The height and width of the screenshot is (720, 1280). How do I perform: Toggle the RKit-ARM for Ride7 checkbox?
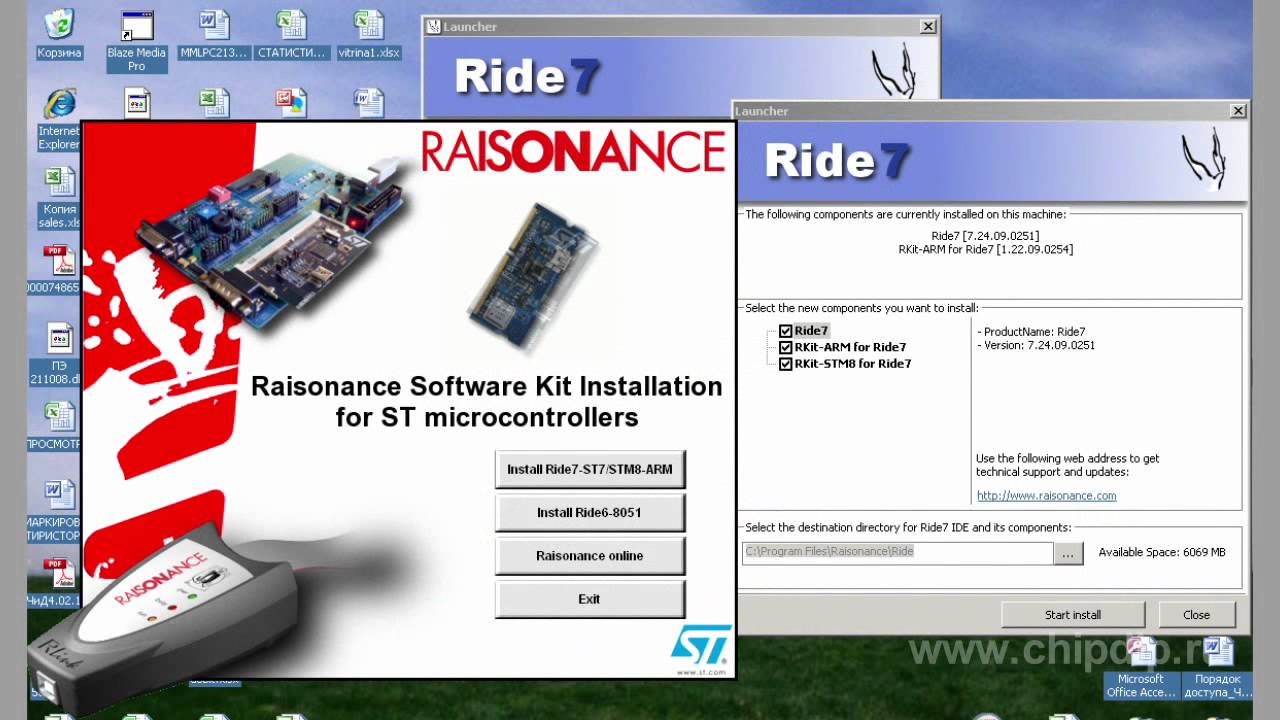tap(785, 347)
